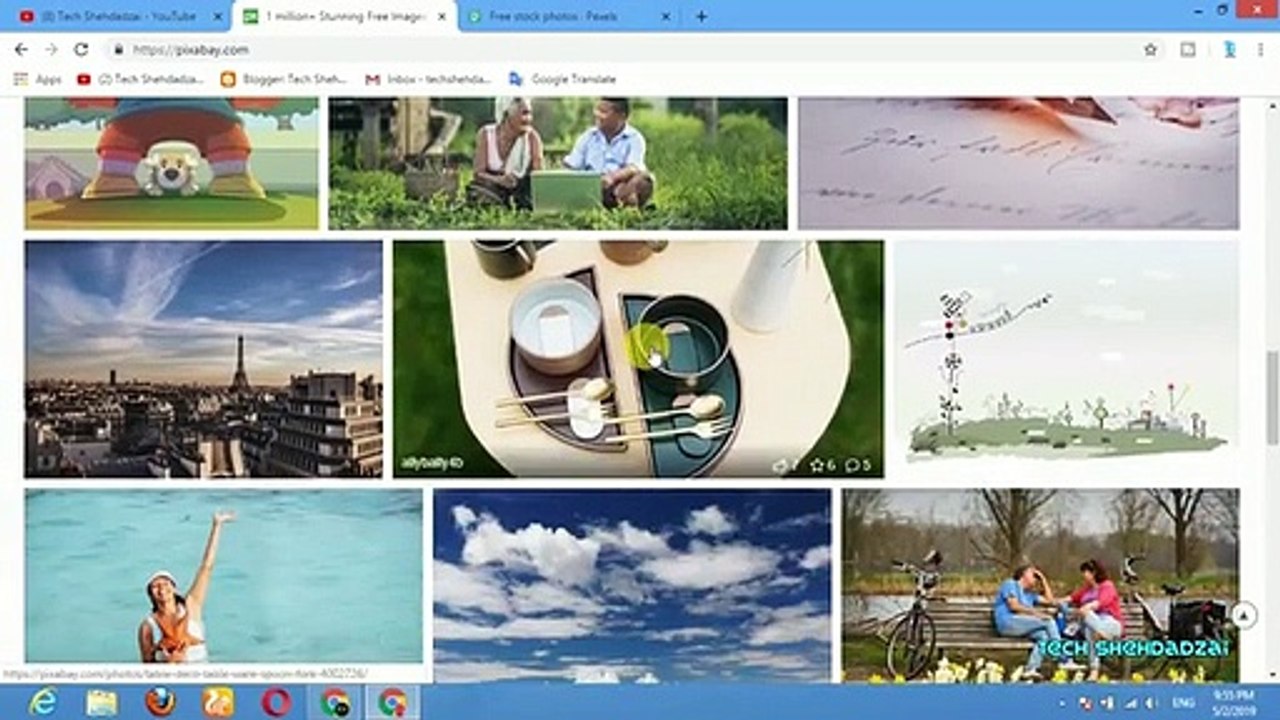Switch to the active Chrome taskbar window
Image resolution: width=1280 pixels, height=720 pixels.
(x=393, y=702)
